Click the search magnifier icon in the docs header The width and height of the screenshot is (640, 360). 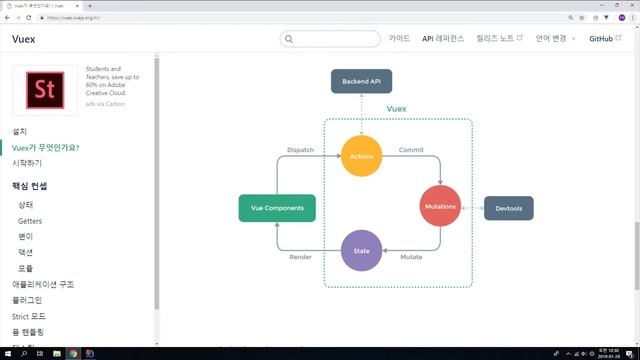[289, 39]
